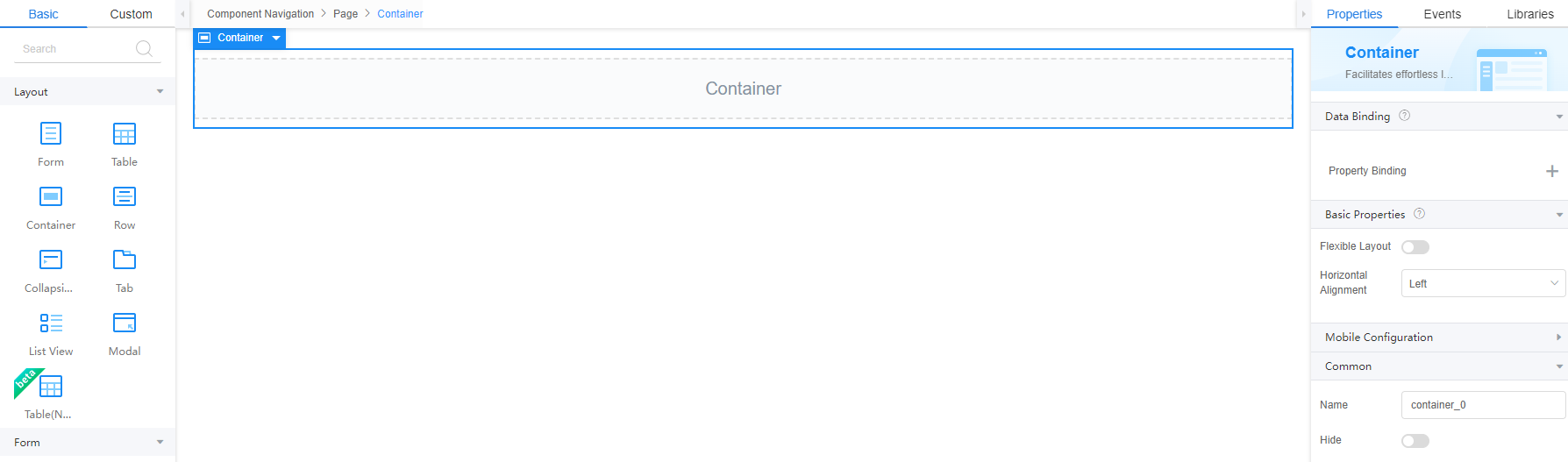Open the Container label dropdown arrow
The width and height of the screenshot is (1568, 462).
[x=276, y=38]
